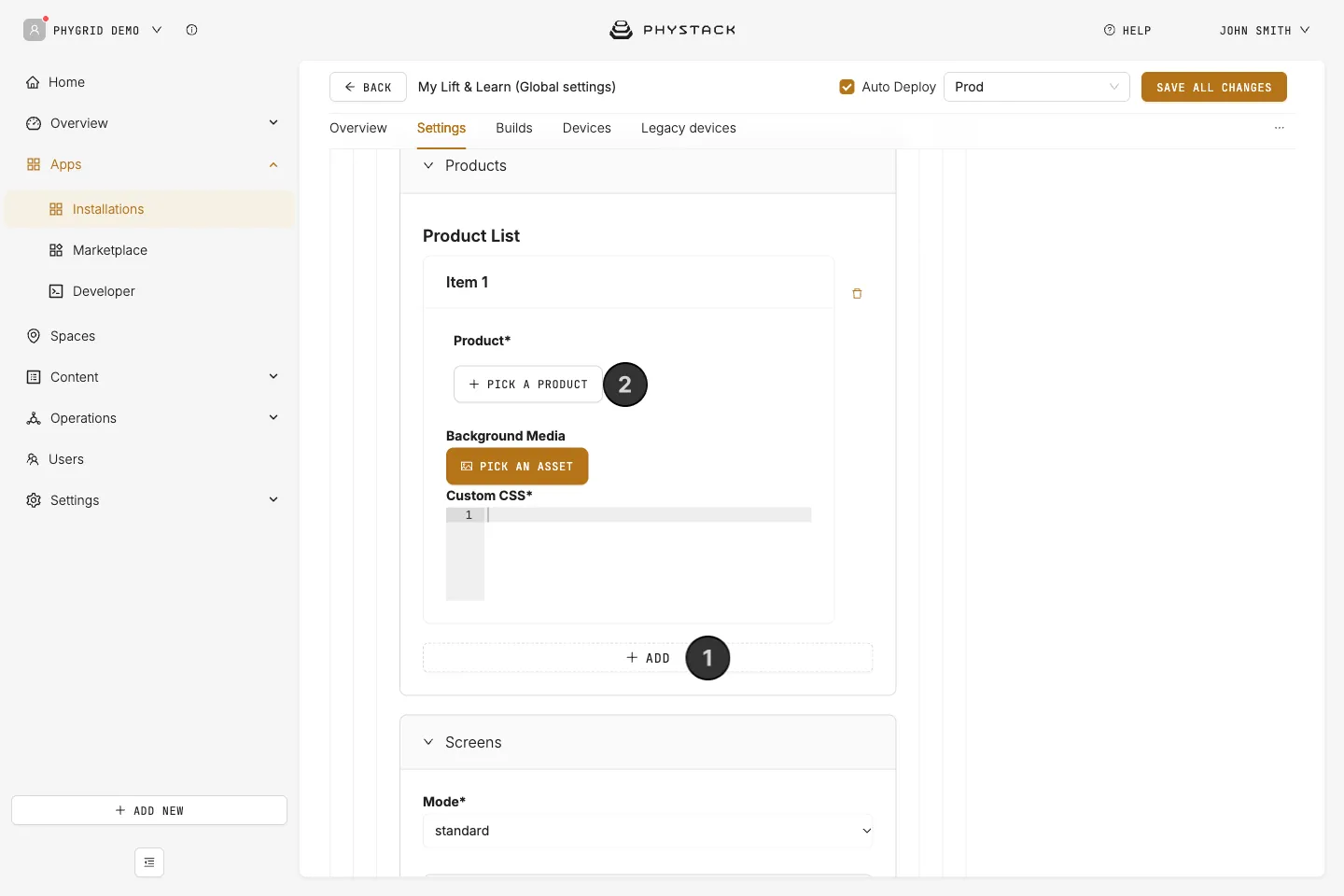Screen dimensions: 1344x896
Task: Switch to the Legacy devices tab
Action: pos(689,128)
